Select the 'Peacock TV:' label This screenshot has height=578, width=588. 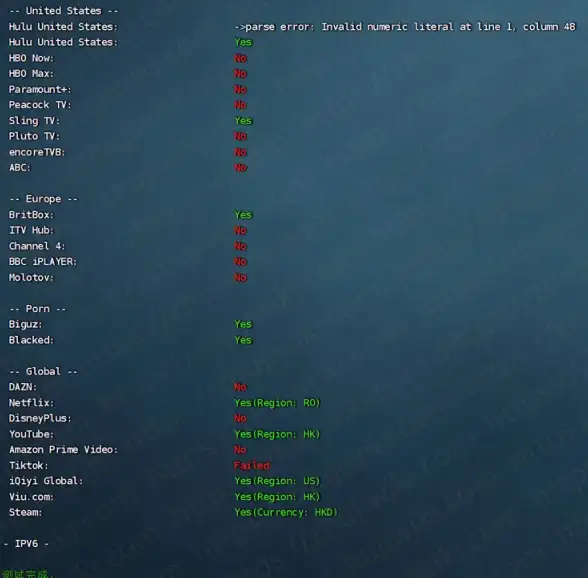[40, 105]
